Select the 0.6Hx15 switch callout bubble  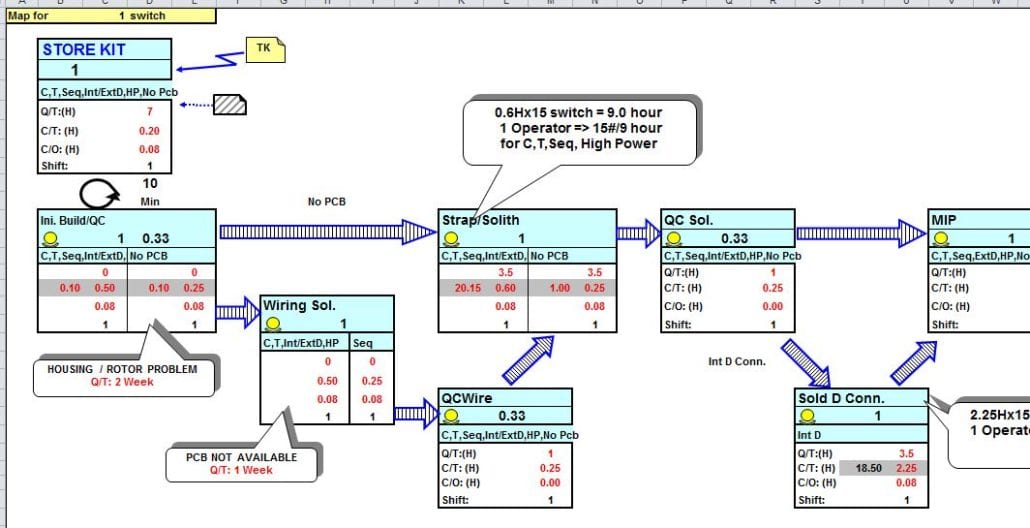[x=579, y=131]
